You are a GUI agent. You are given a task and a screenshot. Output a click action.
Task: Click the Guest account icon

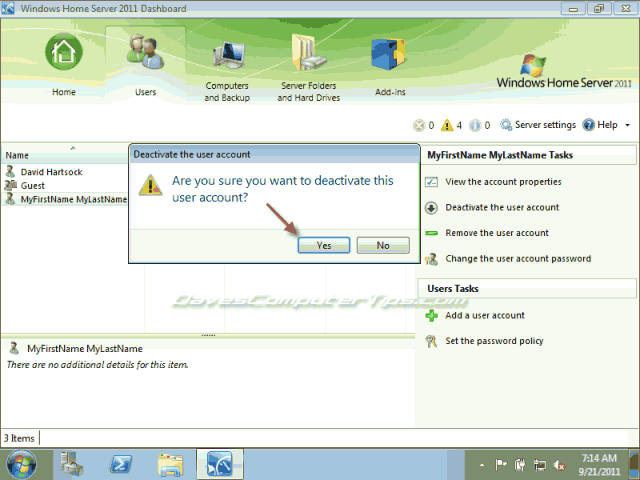(10, 185)
